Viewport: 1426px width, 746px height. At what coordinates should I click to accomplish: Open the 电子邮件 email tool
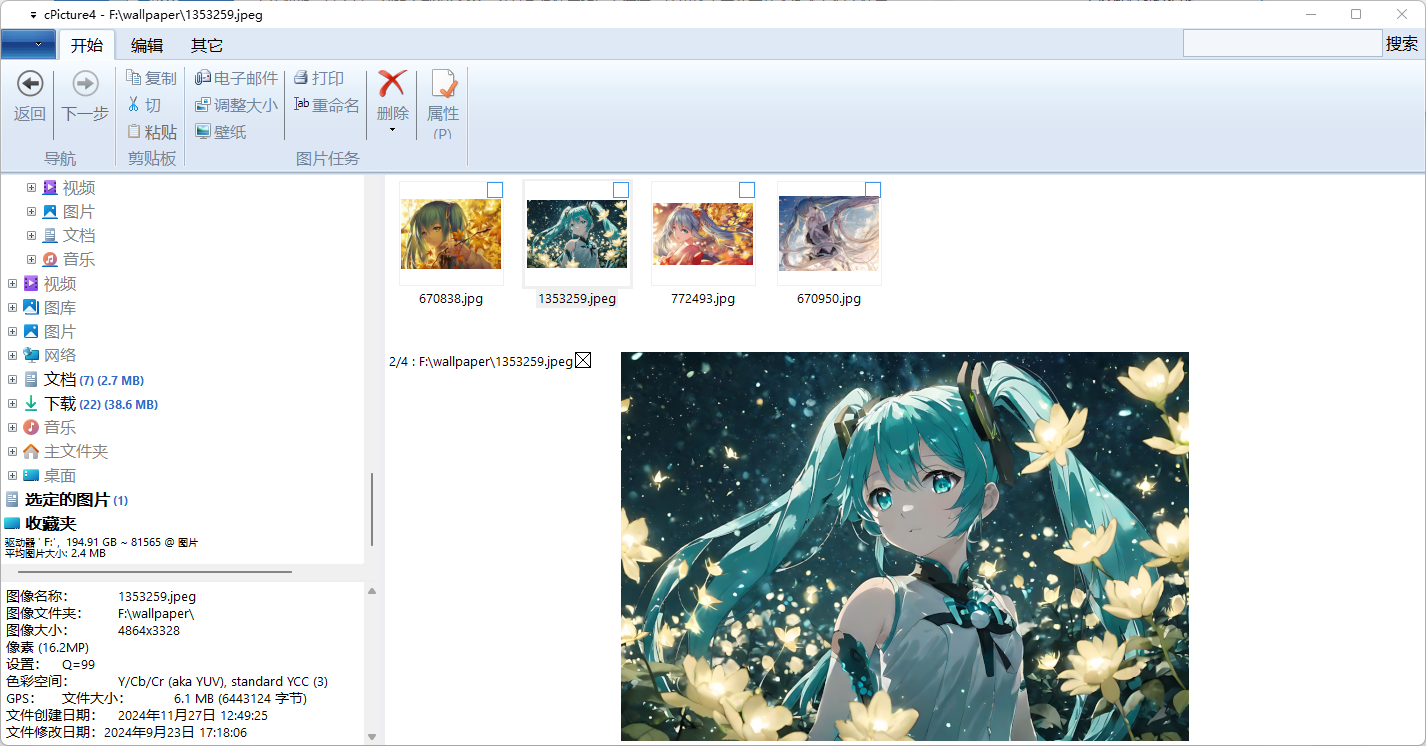(235, 77)
